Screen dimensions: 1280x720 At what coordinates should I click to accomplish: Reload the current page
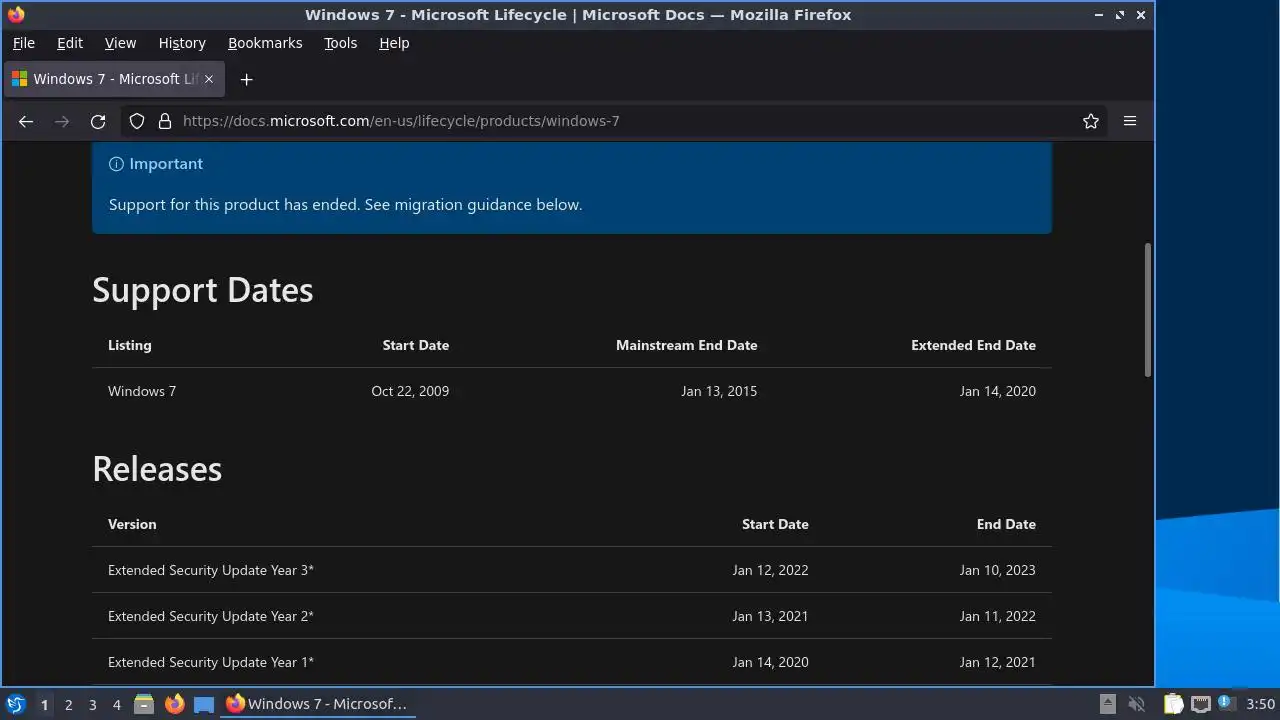pos(98,121)
